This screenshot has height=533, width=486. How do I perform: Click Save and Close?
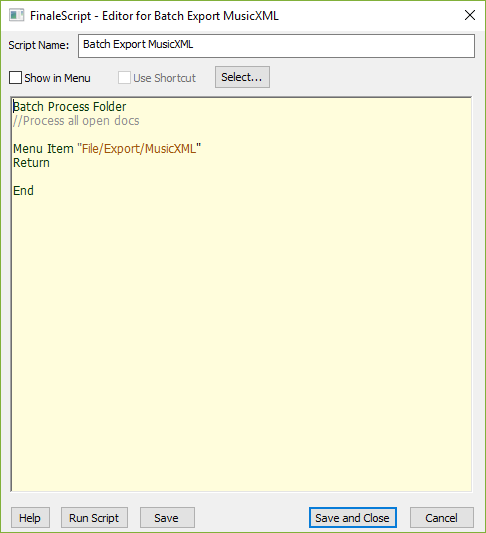[353, 518]
